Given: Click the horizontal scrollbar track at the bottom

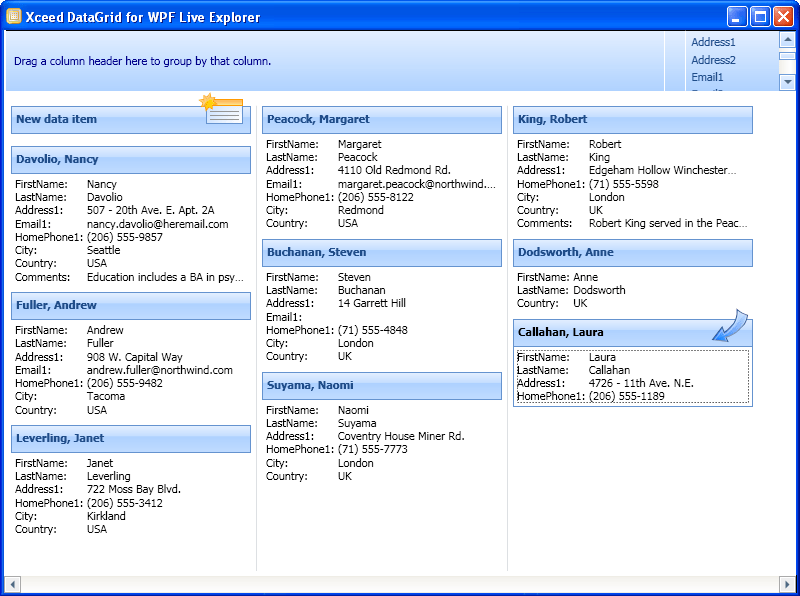Looking at the screenshot, I should click(400, 581).
